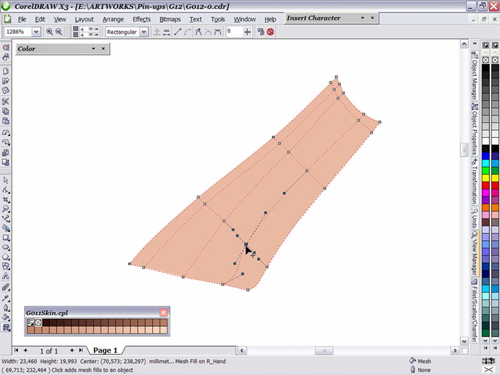The image size is (500, 375).
Task: Click the red Clear Mesh icon
Action: 270,32
